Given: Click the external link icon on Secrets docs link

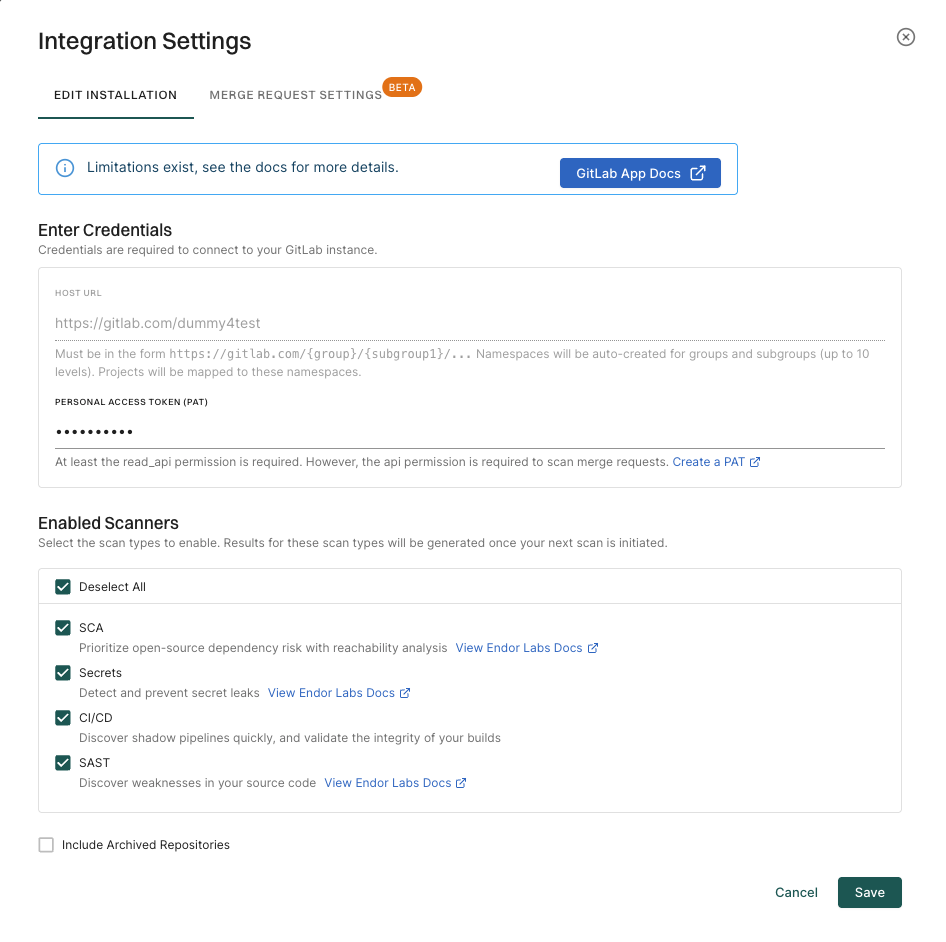Looking at the screenshot, I should (x=407, y=692).
